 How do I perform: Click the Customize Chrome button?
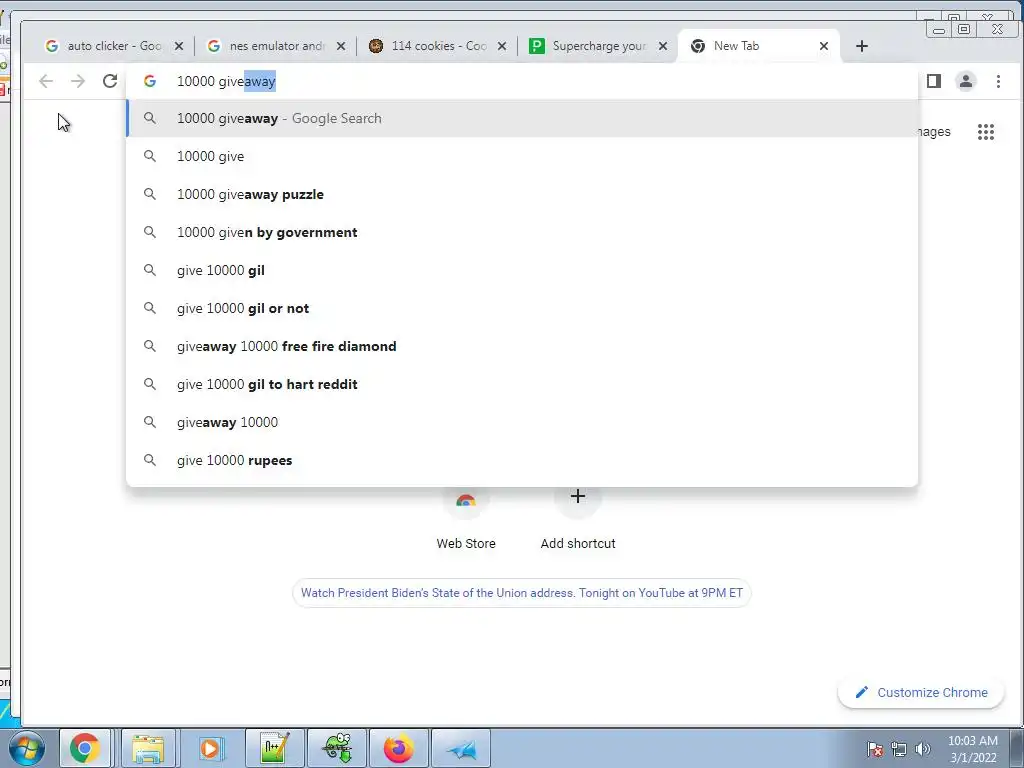point(921,692)
